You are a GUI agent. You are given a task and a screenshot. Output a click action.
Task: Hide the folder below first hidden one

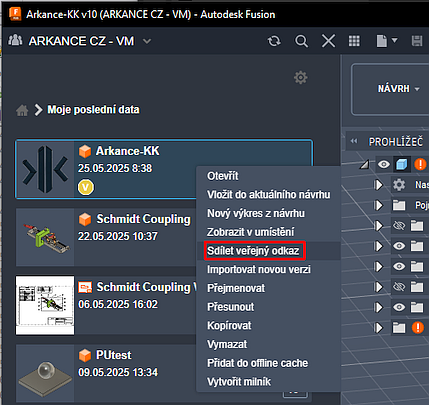pos(399,246)
